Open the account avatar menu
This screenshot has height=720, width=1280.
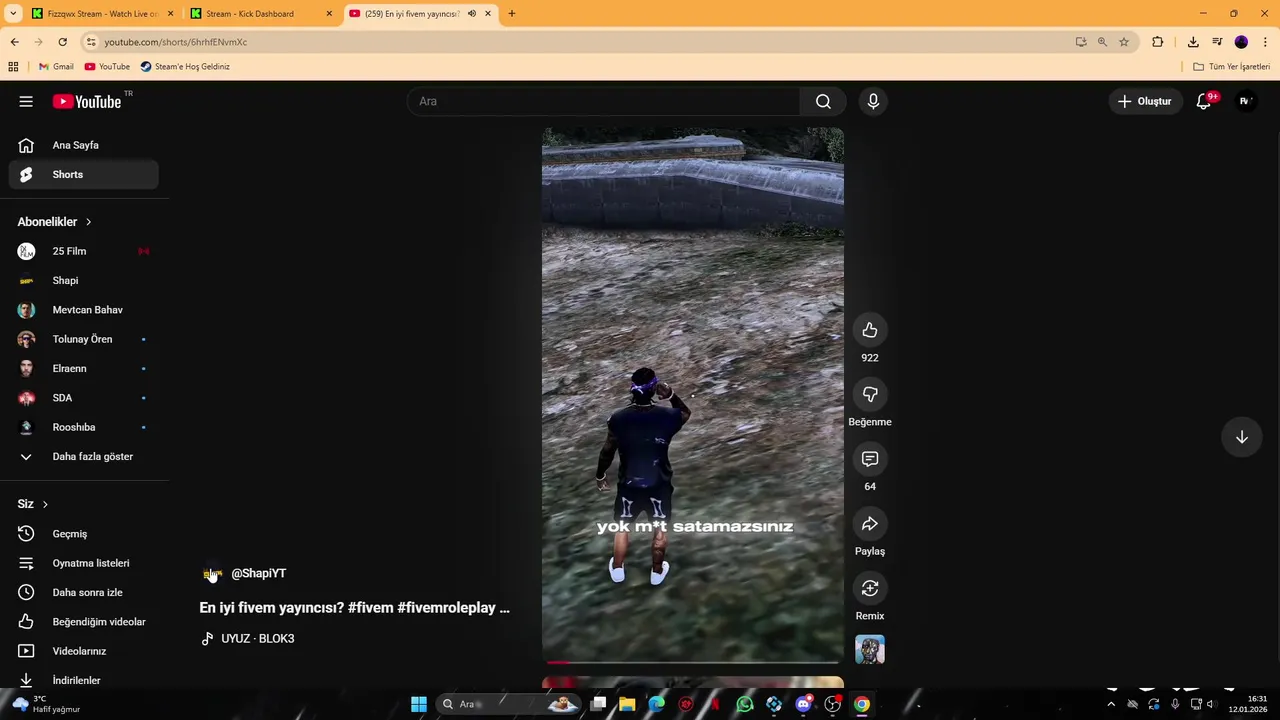[x=1245, y=101]
